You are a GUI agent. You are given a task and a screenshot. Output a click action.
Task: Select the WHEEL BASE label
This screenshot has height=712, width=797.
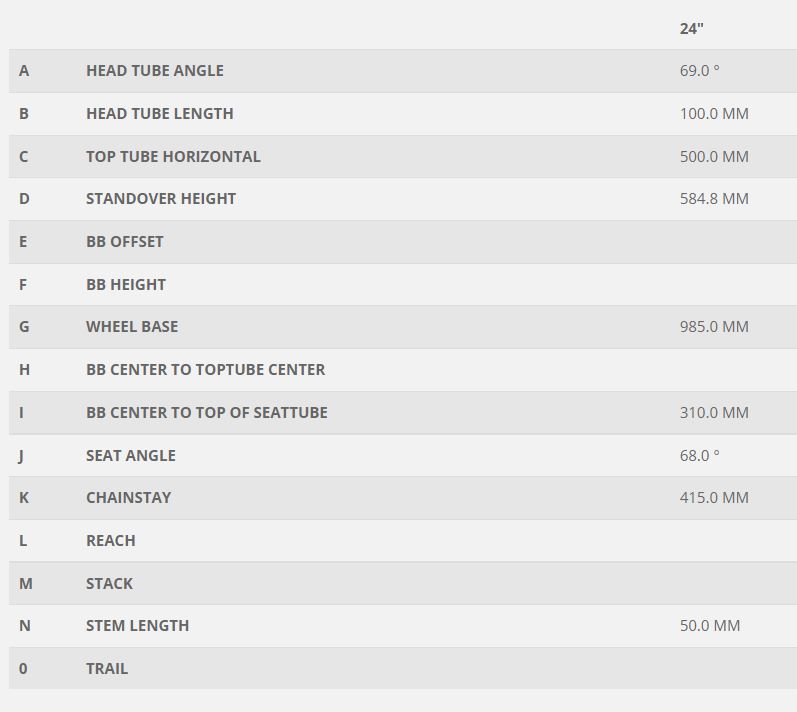pos(132,327)
